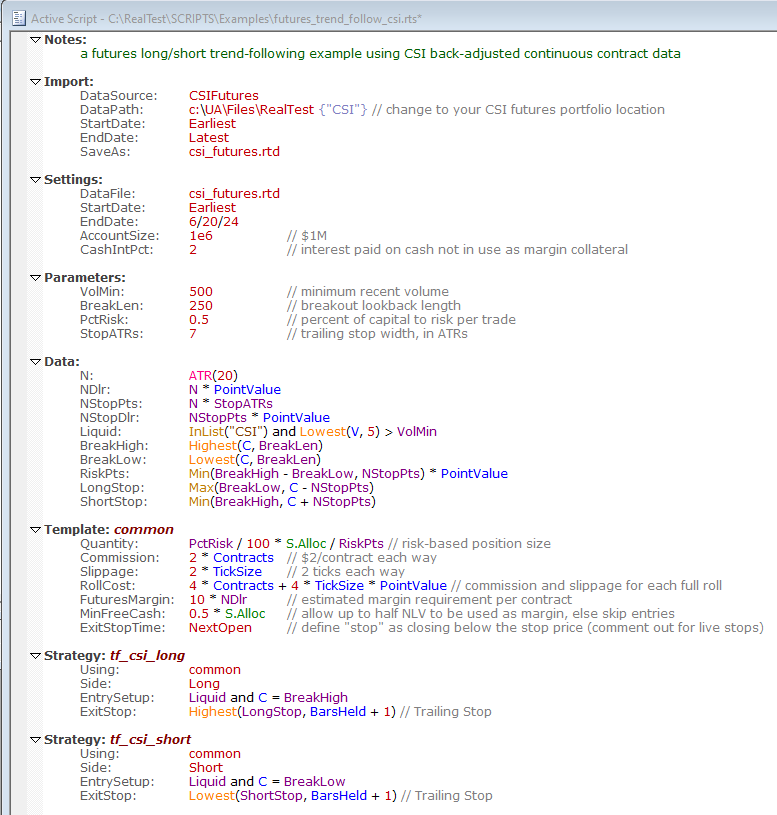This screenshot has width=777, height=815.
Task: Click the Import EndDate value Latest
Action: tap(208, 138)
